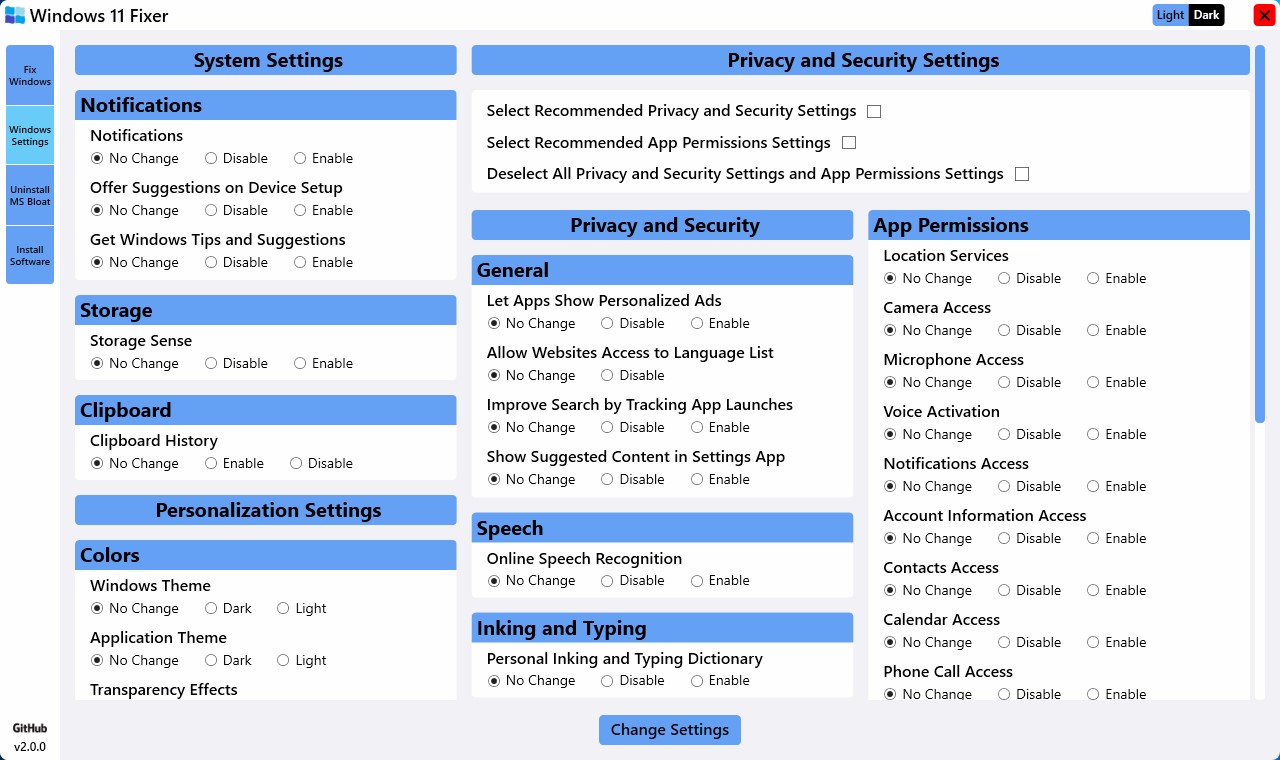
Task: Disable Let Apps Show Personalized Ads
Action: [607, 323]
